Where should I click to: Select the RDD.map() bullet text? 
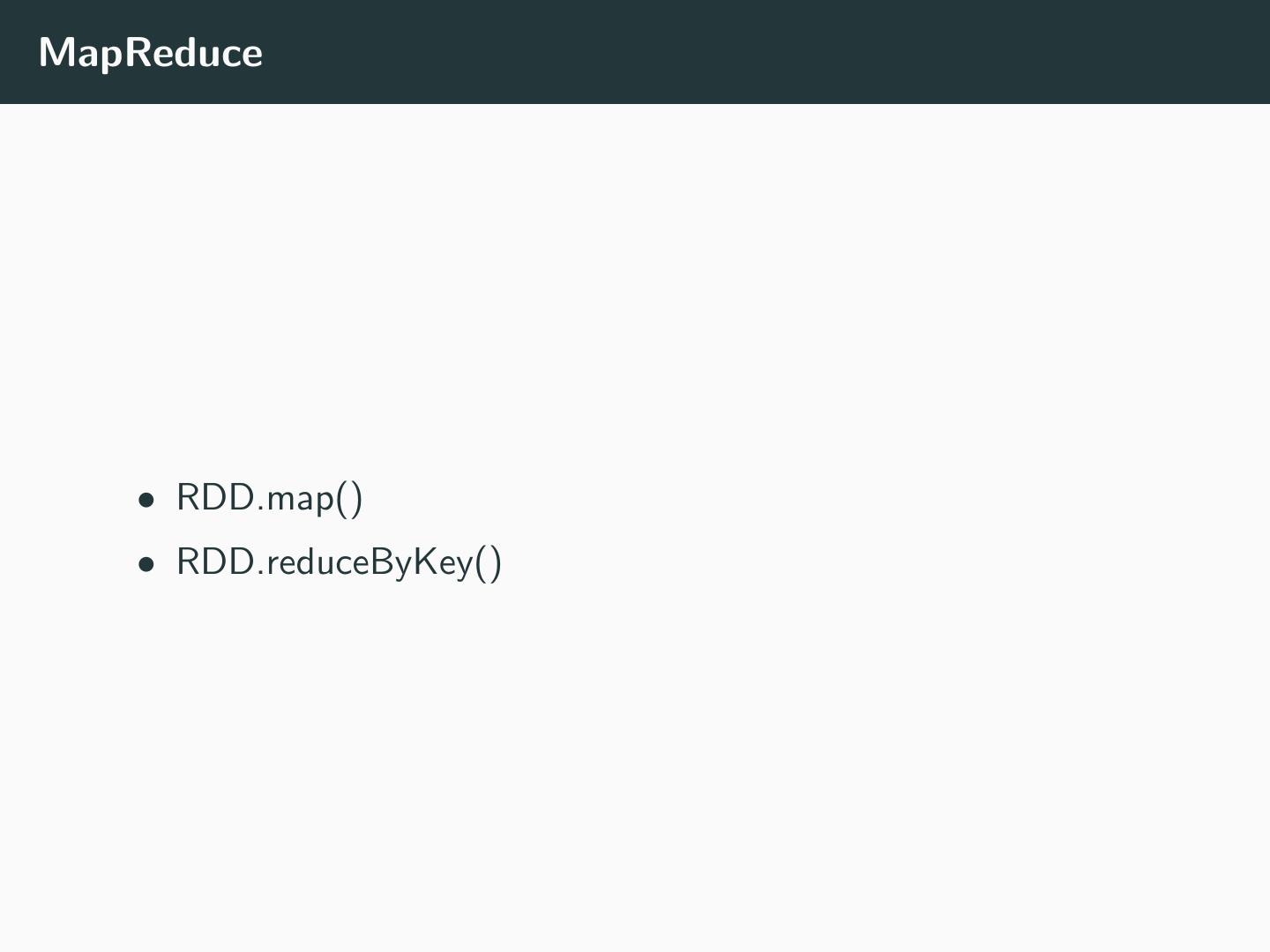click(270, 498)
